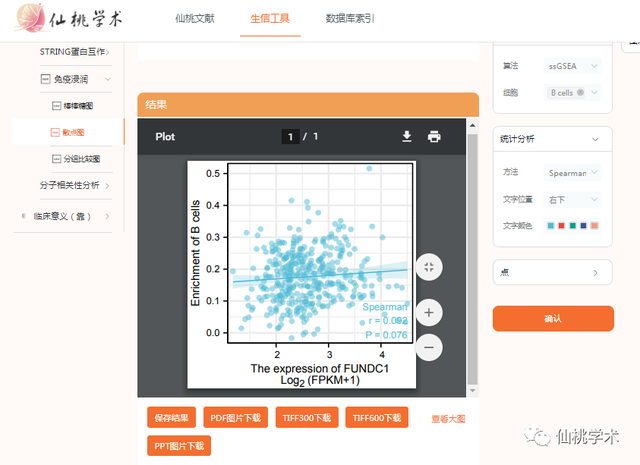The width and height of the screenshot is (640, 465).
Task: Pick the green text color swatch
Action: [573, 226]
